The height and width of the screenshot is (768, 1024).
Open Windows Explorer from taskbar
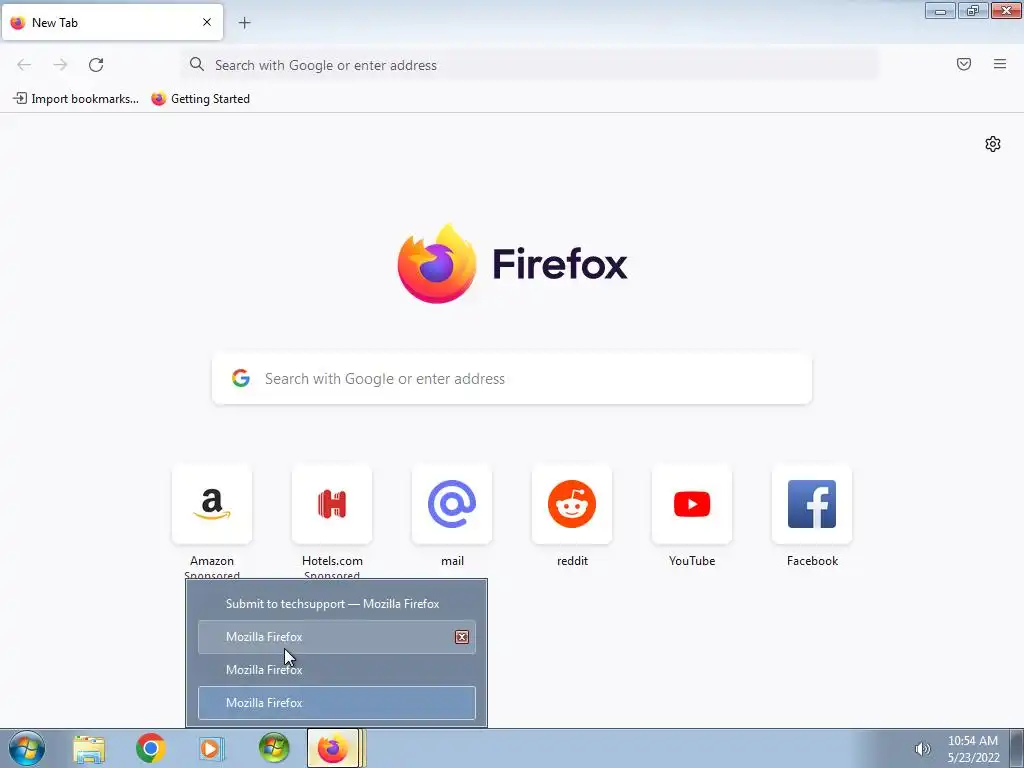(89, 749)
